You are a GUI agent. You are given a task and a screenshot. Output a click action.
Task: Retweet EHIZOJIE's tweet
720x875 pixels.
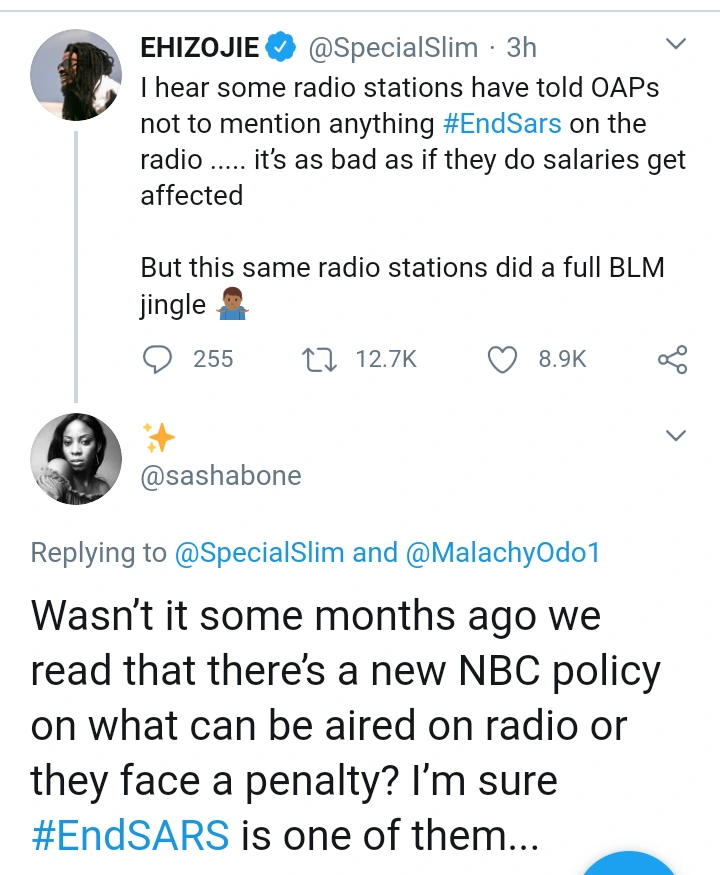(x=317, y=359)
